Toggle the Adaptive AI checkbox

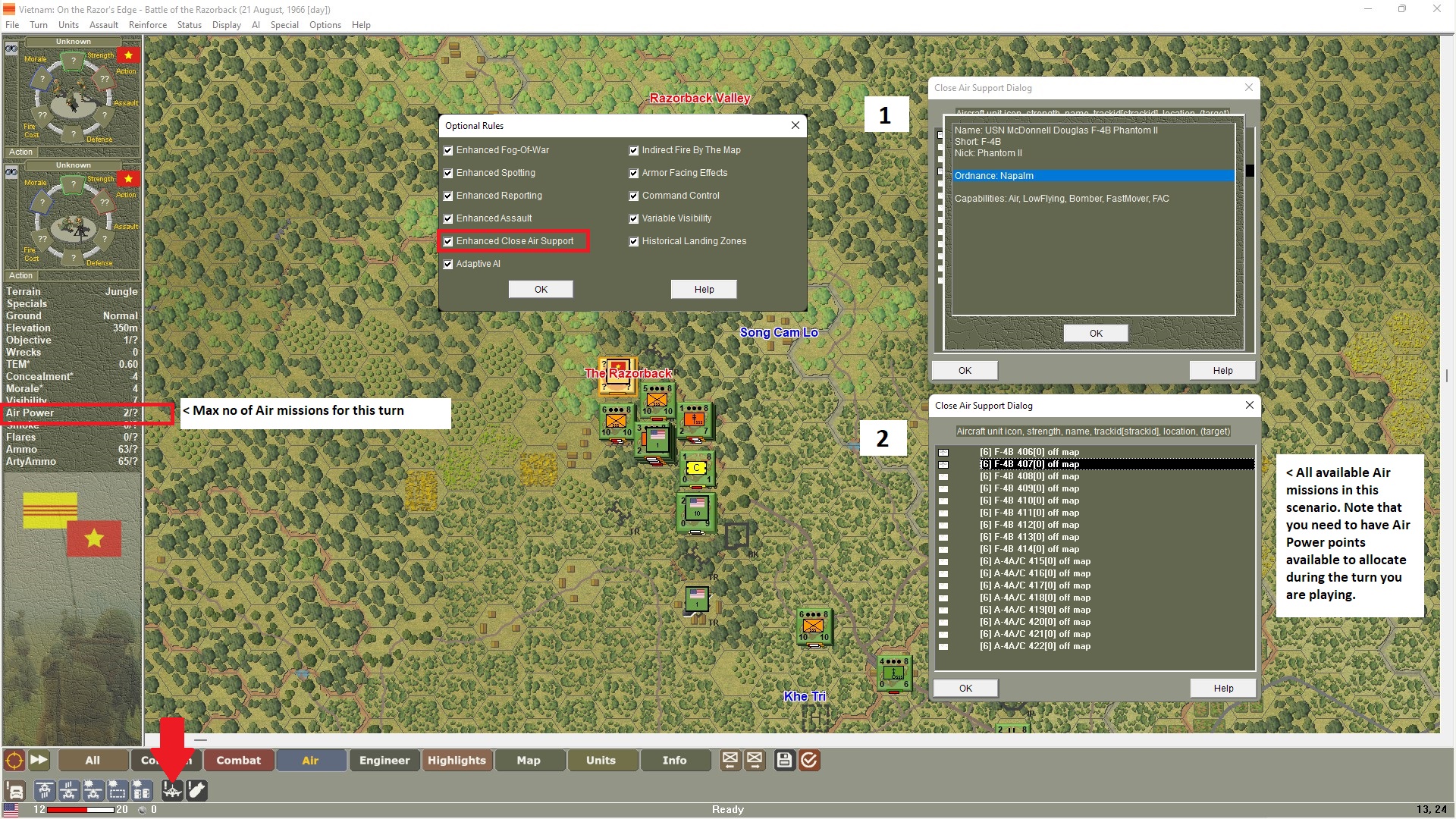coord(448,264)
